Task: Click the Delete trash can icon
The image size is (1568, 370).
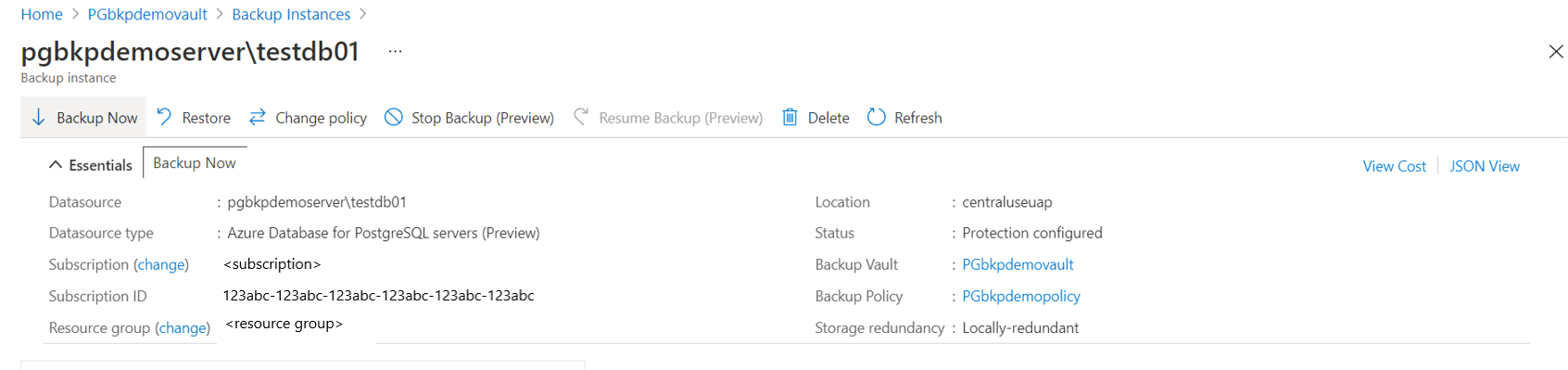Action: [790, 117]
